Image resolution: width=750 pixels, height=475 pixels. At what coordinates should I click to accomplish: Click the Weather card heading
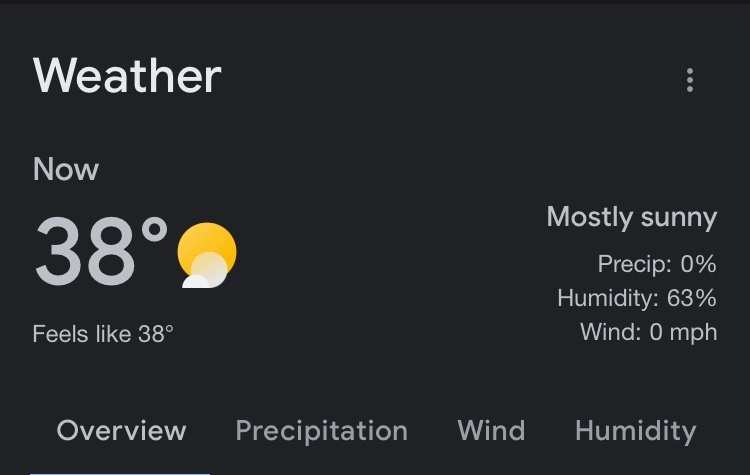(x=127, y=76)
